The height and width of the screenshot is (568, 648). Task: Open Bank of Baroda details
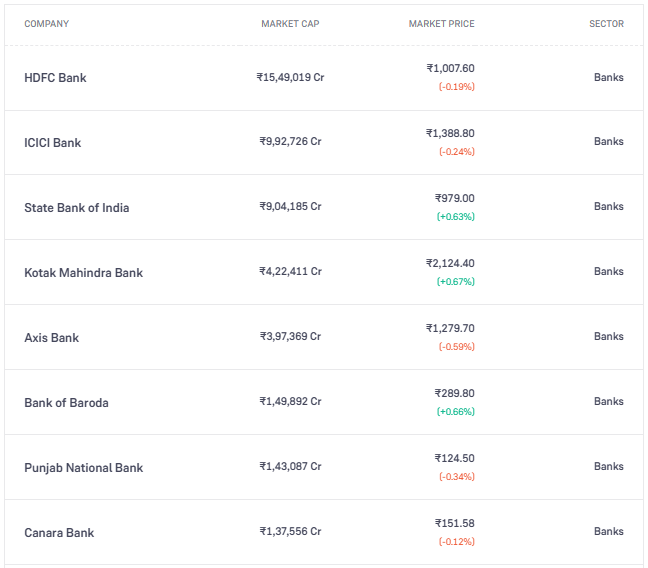click(x=66, y=403)
